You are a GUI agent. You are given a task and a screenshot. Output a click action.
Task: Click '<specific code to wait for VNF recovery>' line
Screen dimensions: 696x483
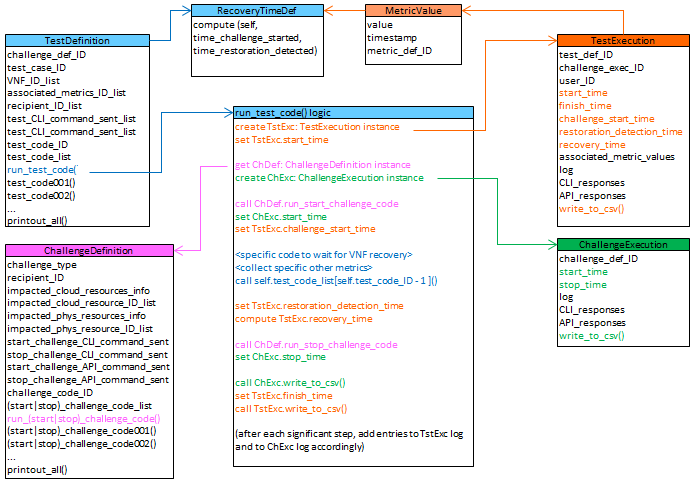pyautogui.click(x=324, y=255)
